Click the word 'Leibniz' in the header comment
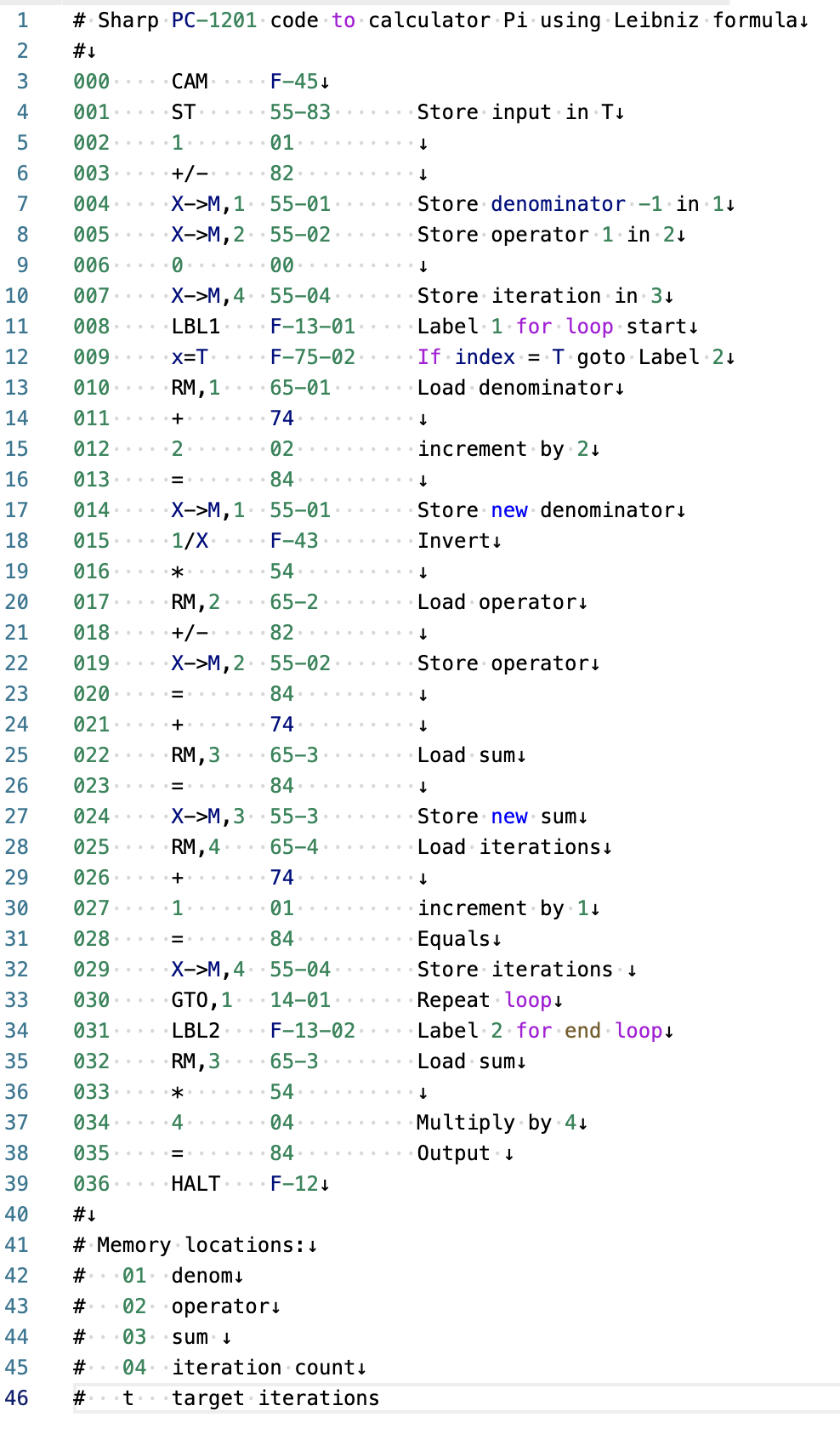840x1434 pixels. (656, 20)
